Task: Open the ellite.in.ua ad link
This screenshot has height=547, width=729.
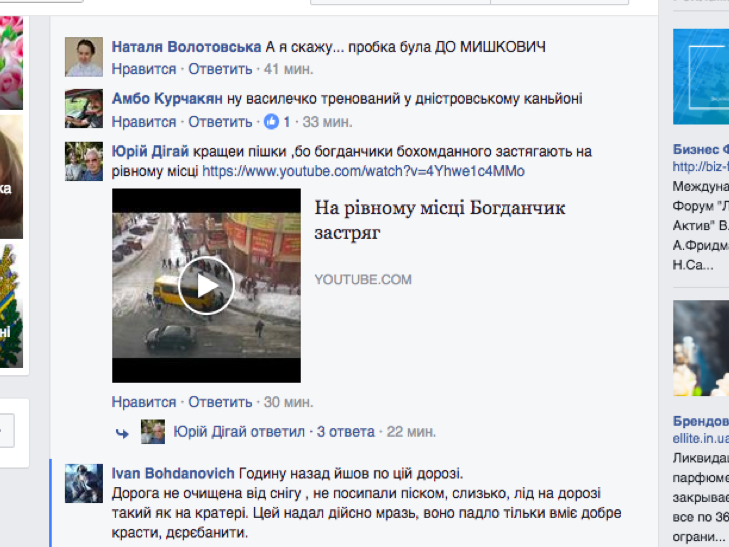Action: [701, 438]
